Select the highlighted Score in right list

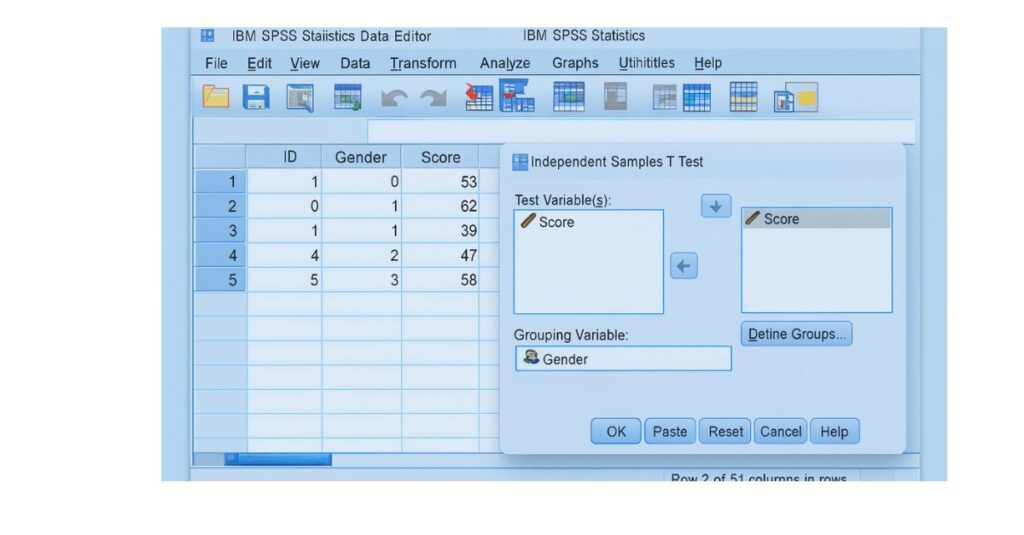click(x=816, y=219)
